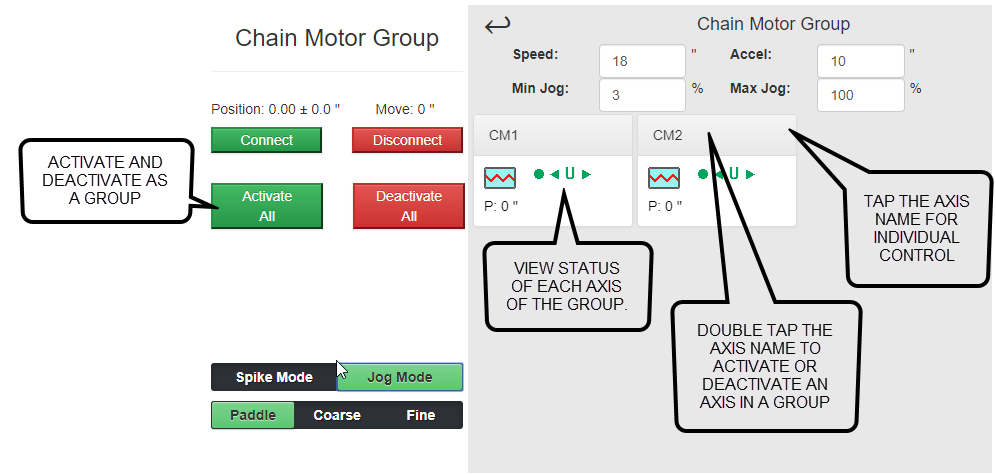Select Coarse jog option
The image size is (996, 474).
coord(337,415)
